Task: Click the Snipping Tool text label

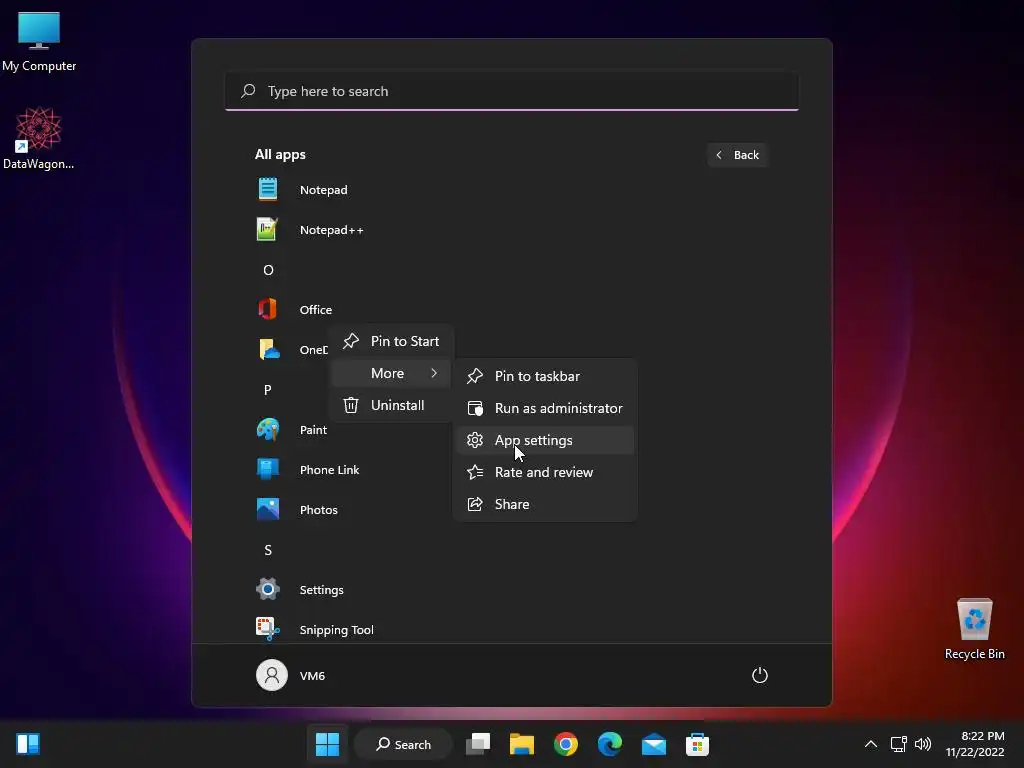Action: [336, 630]
